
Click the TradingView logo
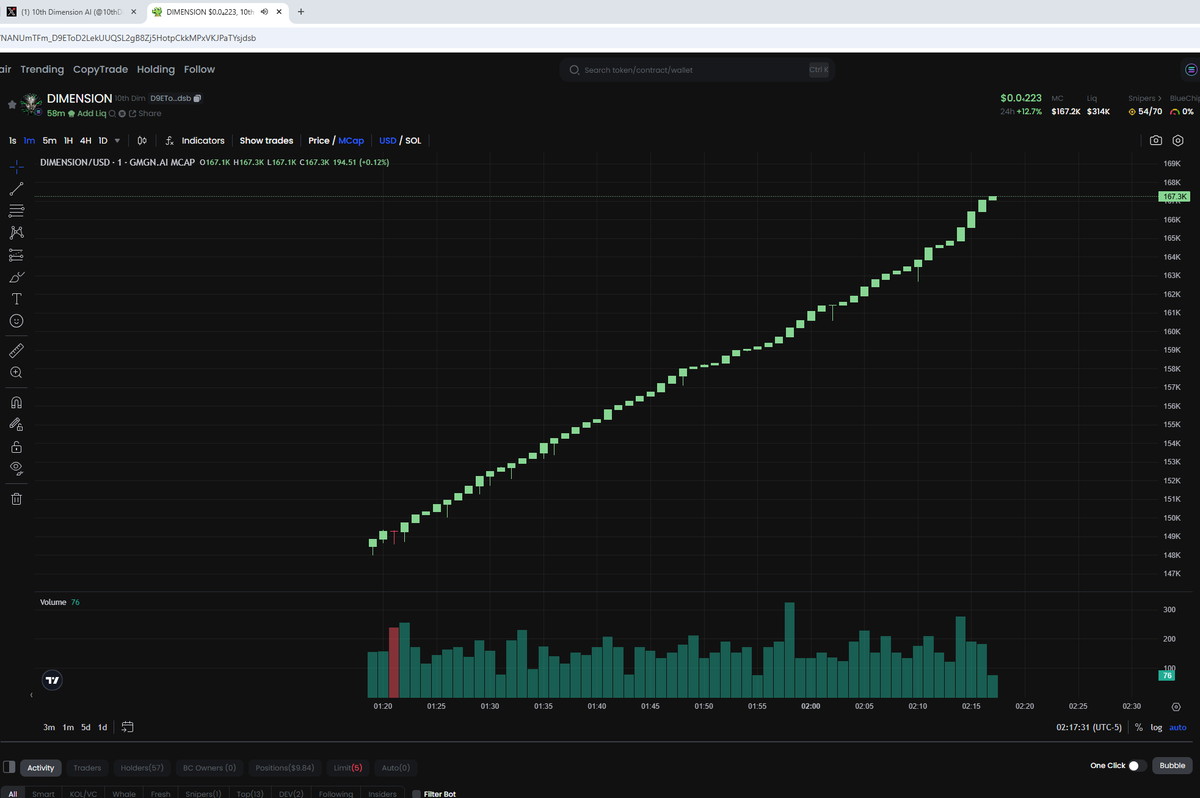53,679
